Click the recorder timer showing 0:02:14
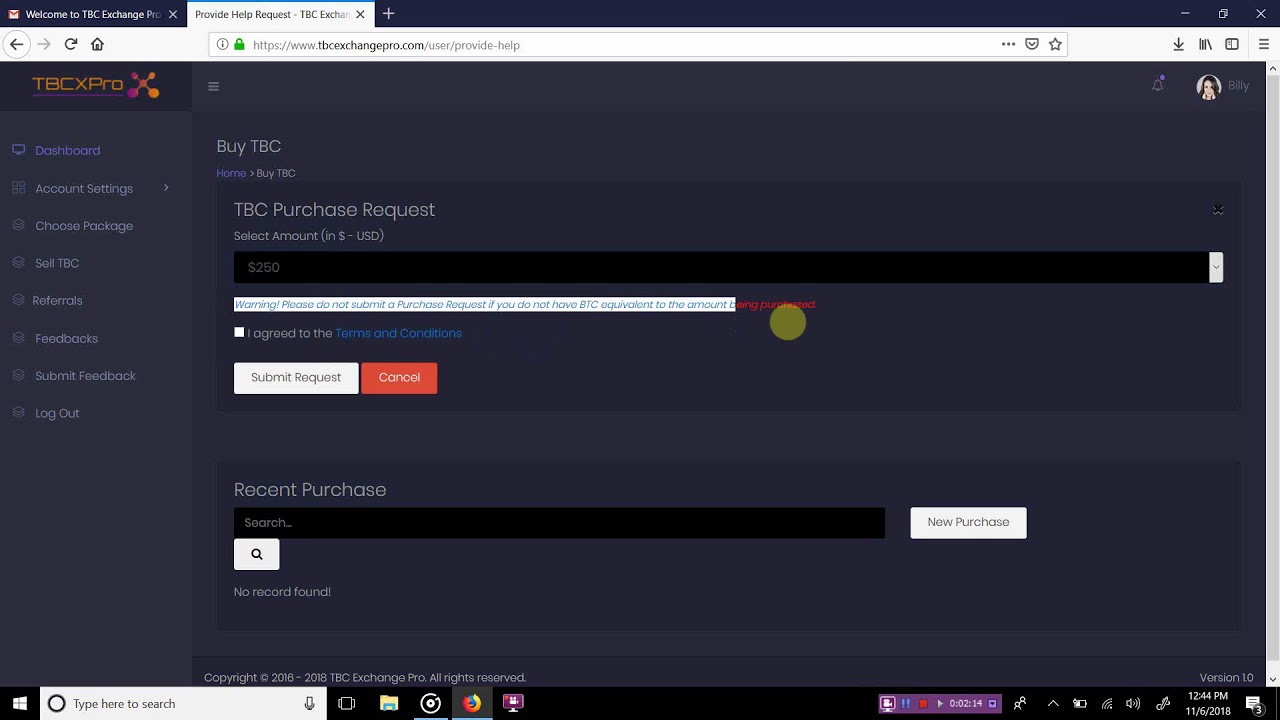Viewport: 1280px width, 720px height. [966, 703]
